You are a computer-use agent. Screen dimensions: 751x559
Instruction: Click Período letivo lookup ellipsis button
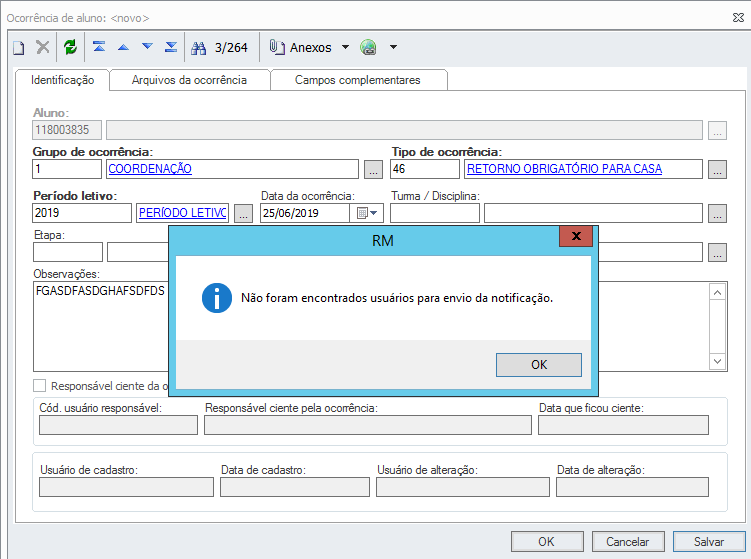pos(243,214)
